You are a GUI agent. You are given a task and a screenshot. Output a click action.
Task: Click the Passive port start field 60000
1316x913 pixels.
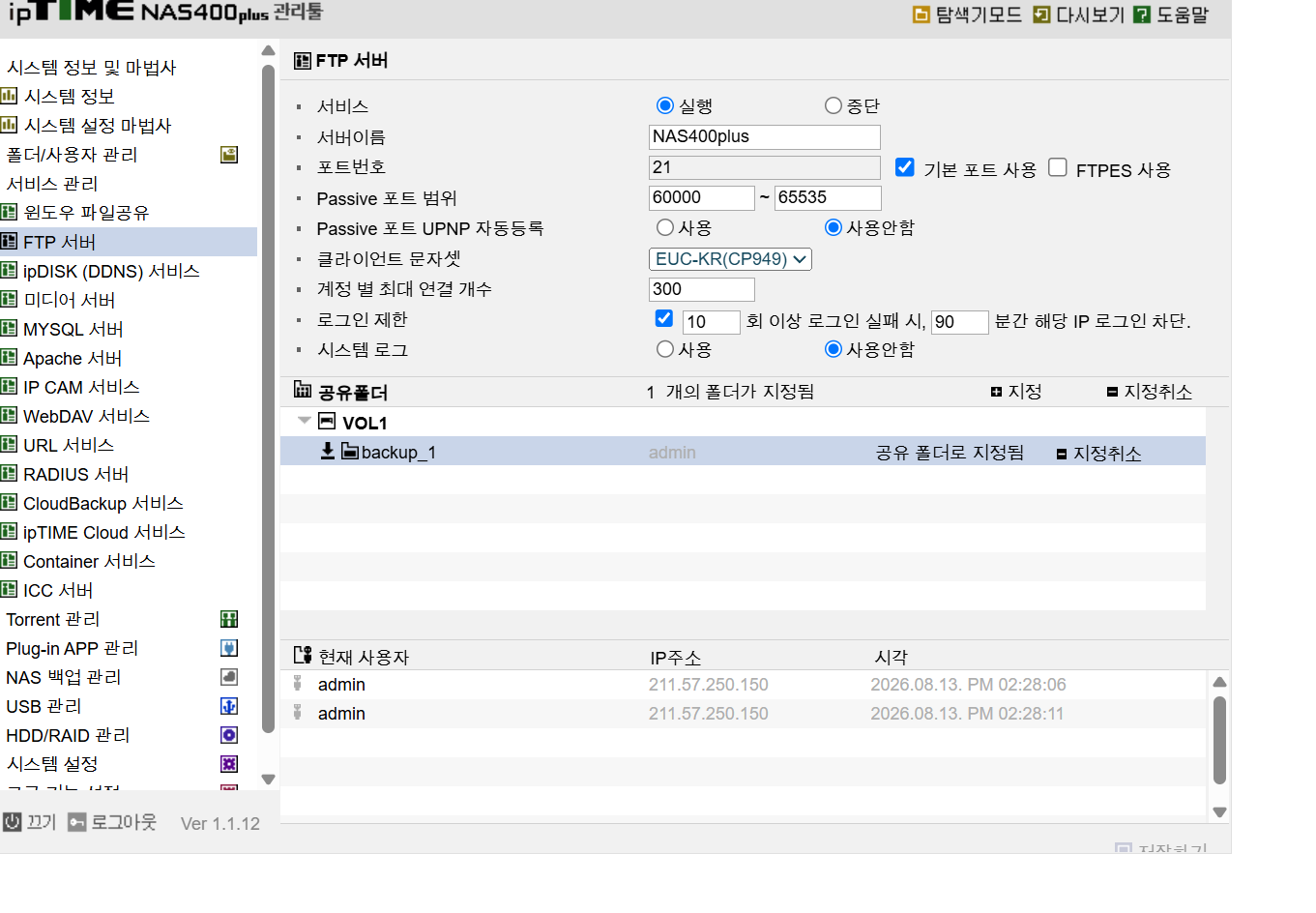click(702, 198)
